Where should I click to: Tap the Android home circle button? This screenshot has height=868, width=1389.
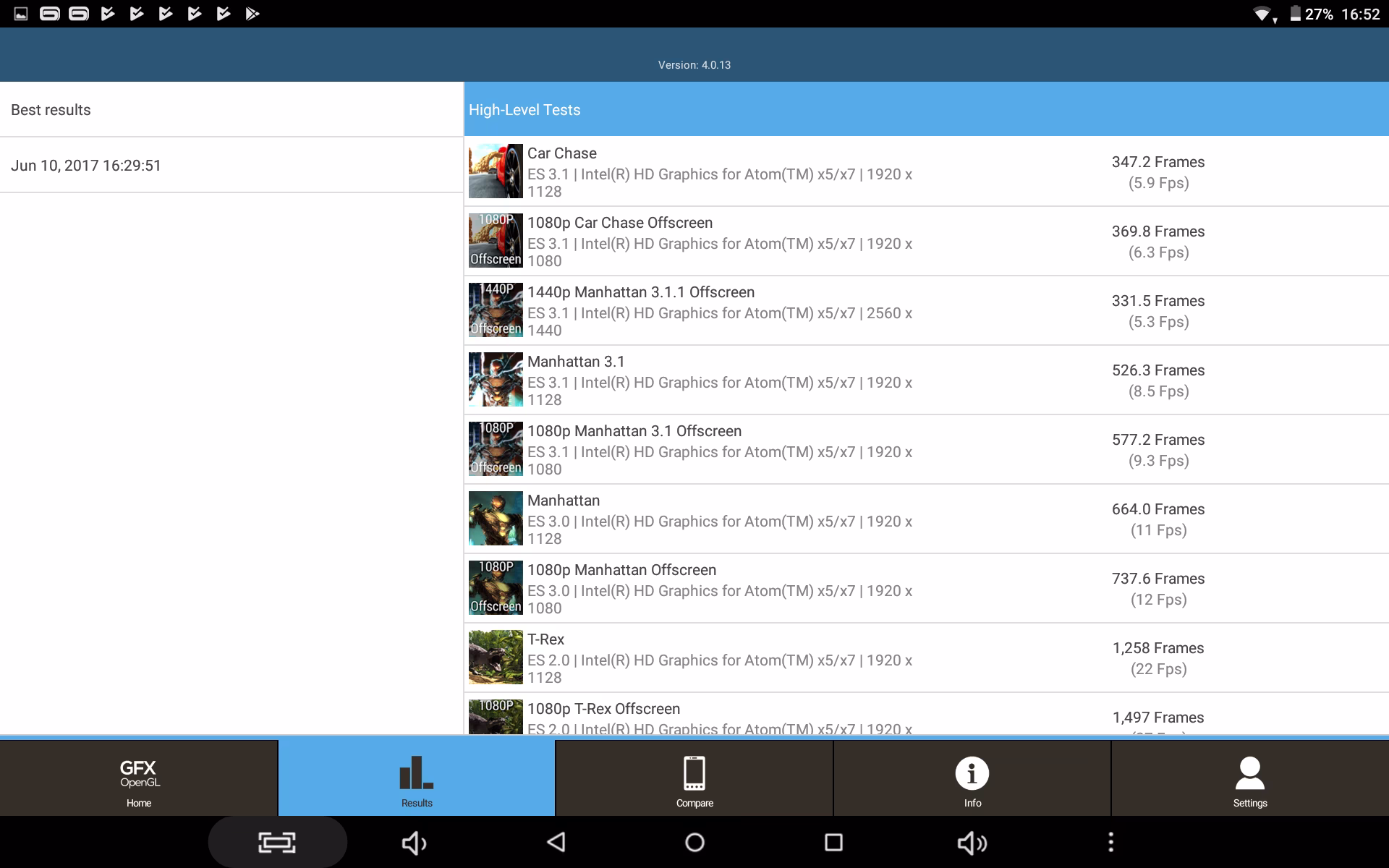(x=694, y=842)
